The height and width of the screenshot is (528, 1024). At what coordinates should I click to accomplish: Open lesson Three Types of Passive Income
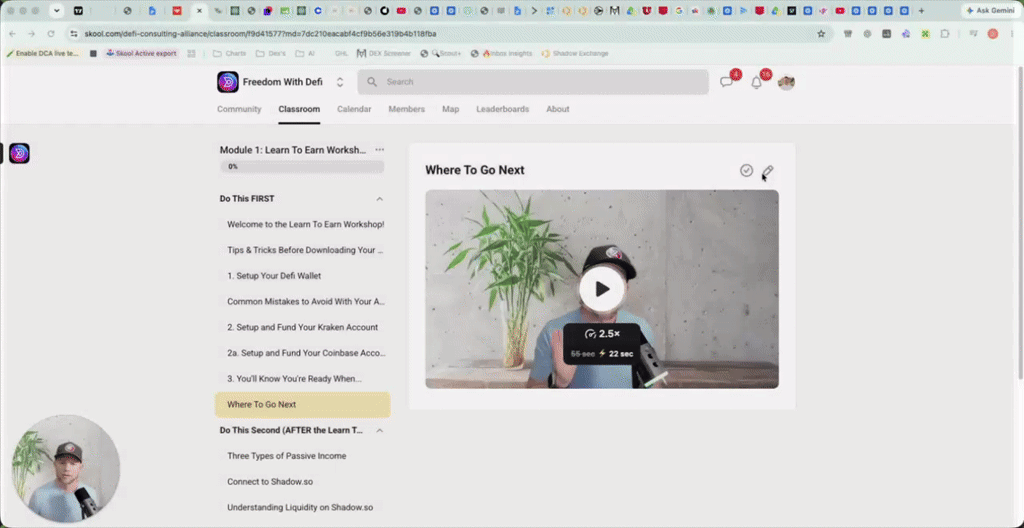tap(303, 456)
